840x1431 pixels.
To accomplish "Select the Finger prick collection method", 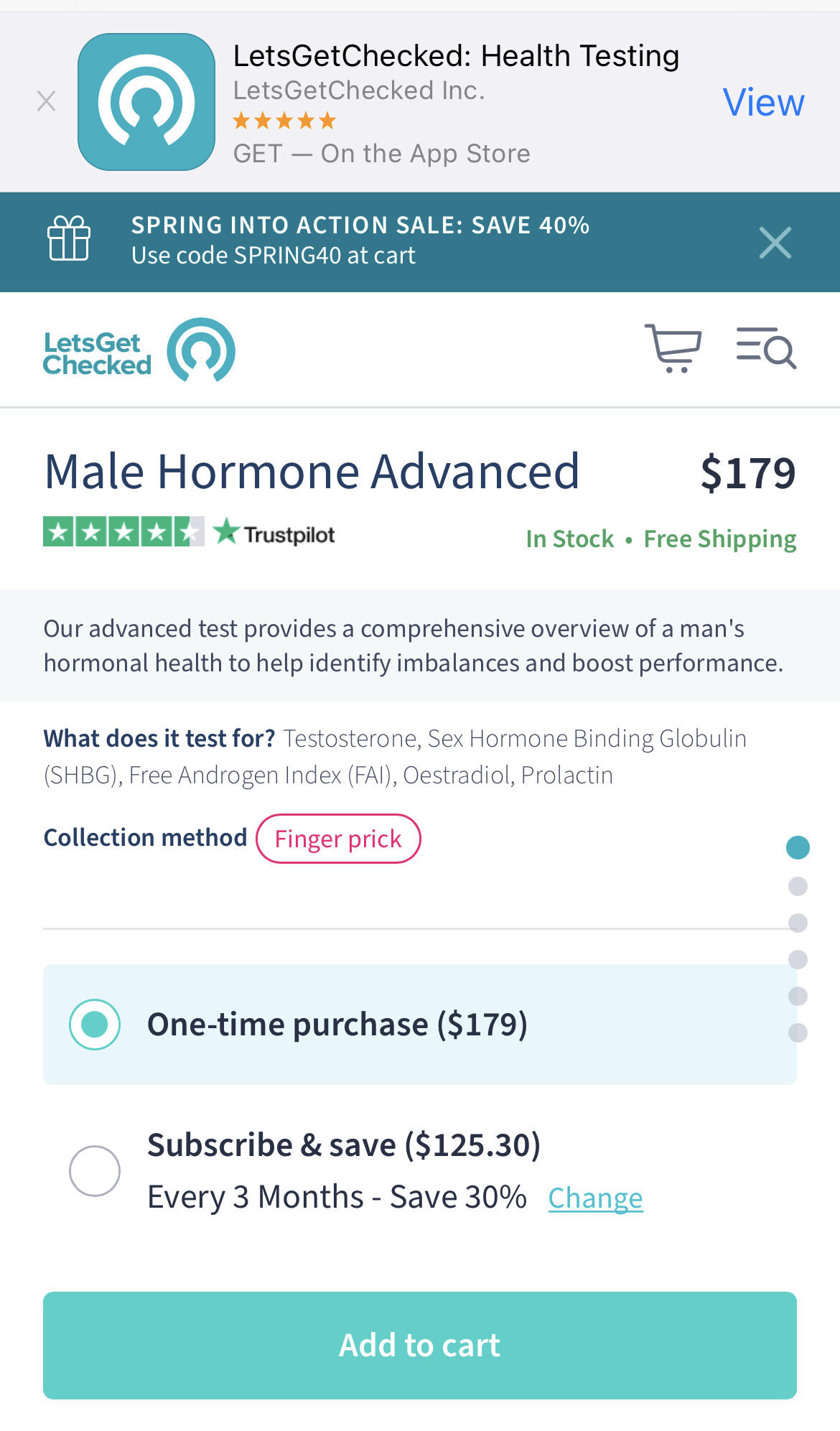I will pyautogui.click(x=338, y=839).
